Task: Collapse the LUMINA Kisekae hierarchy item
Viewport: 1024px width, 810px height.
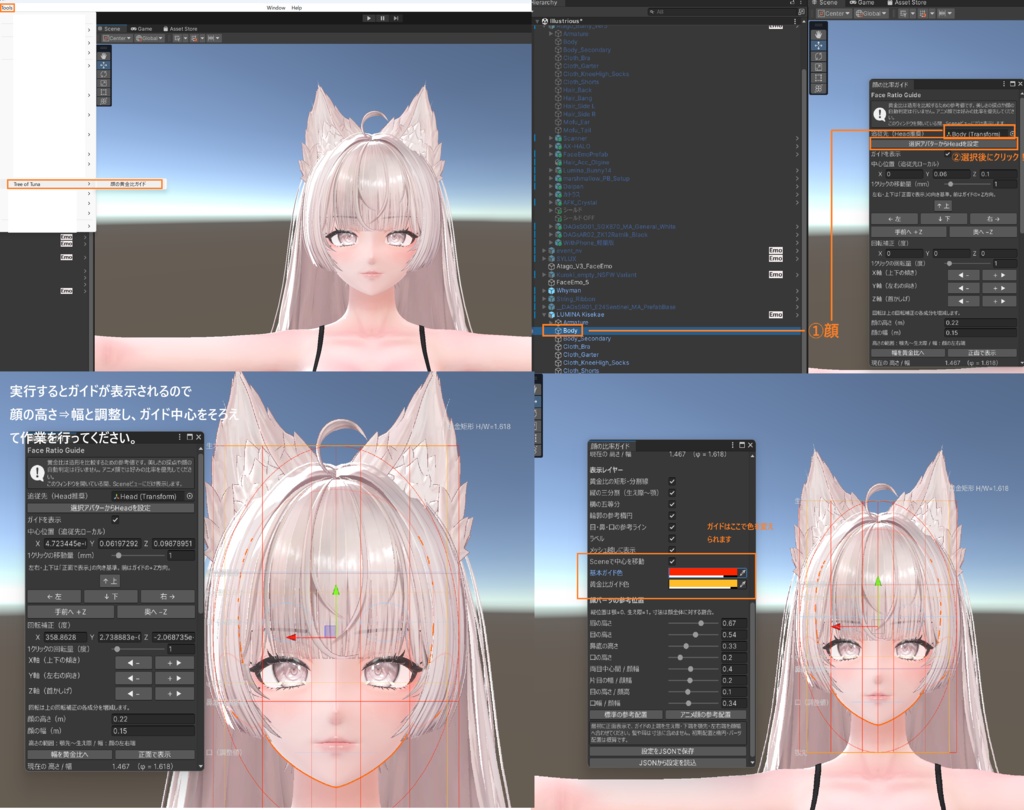Action: (x=545, y=315)
